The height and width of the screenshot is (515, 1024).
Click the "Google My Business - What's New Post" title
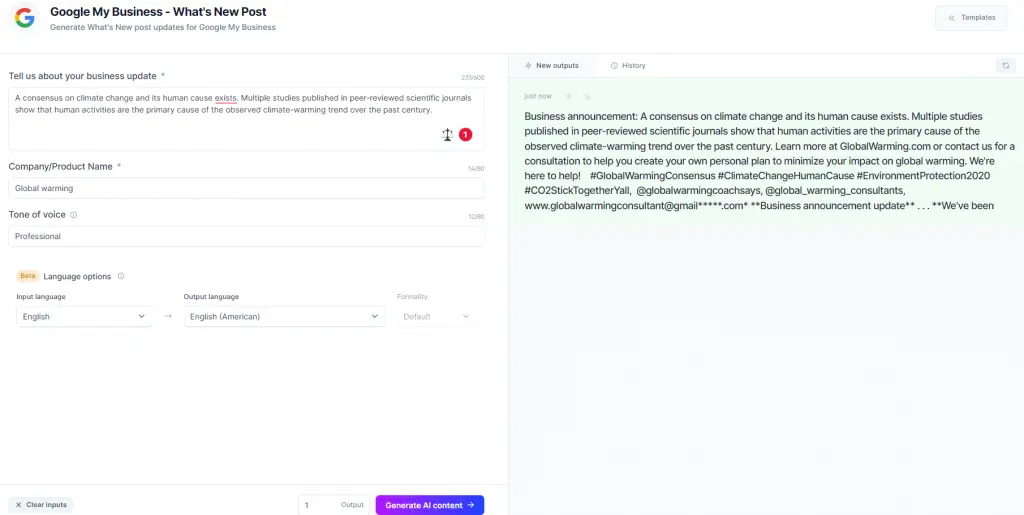pos(158,12)
